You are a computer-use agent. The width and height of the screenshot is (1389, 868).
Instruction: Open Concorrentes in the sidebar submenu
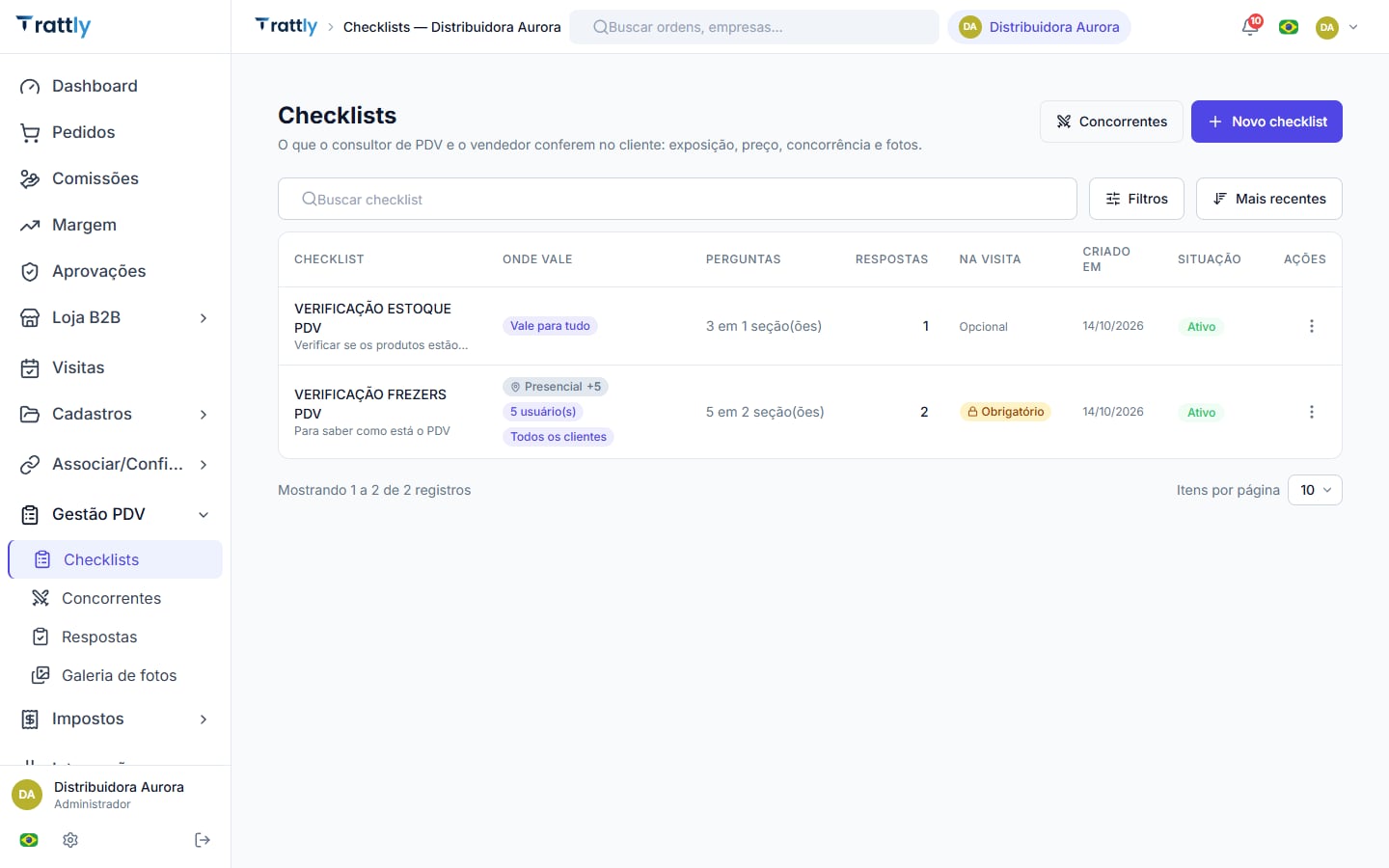point(111,598)
